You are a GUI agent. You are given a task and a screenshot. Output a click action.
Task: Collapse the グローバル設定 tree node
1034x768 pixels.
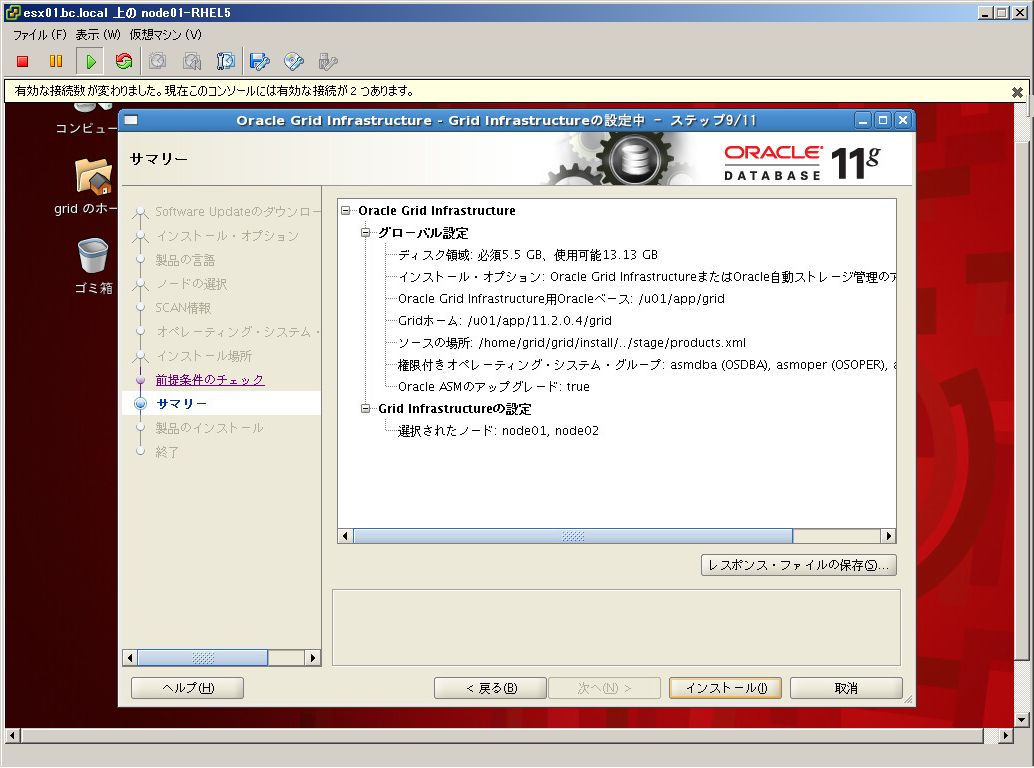(365, 232)
